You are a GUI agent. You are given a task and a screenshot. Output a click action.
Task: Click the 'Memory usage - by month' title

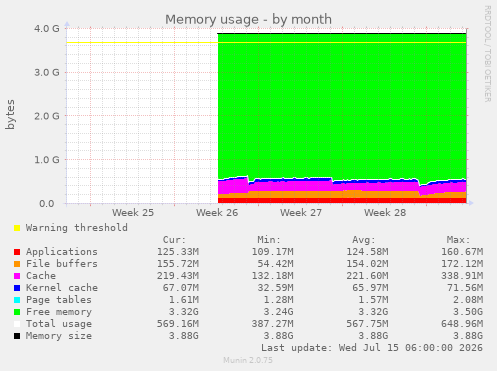pyautogui.click(x=248, y=19)
